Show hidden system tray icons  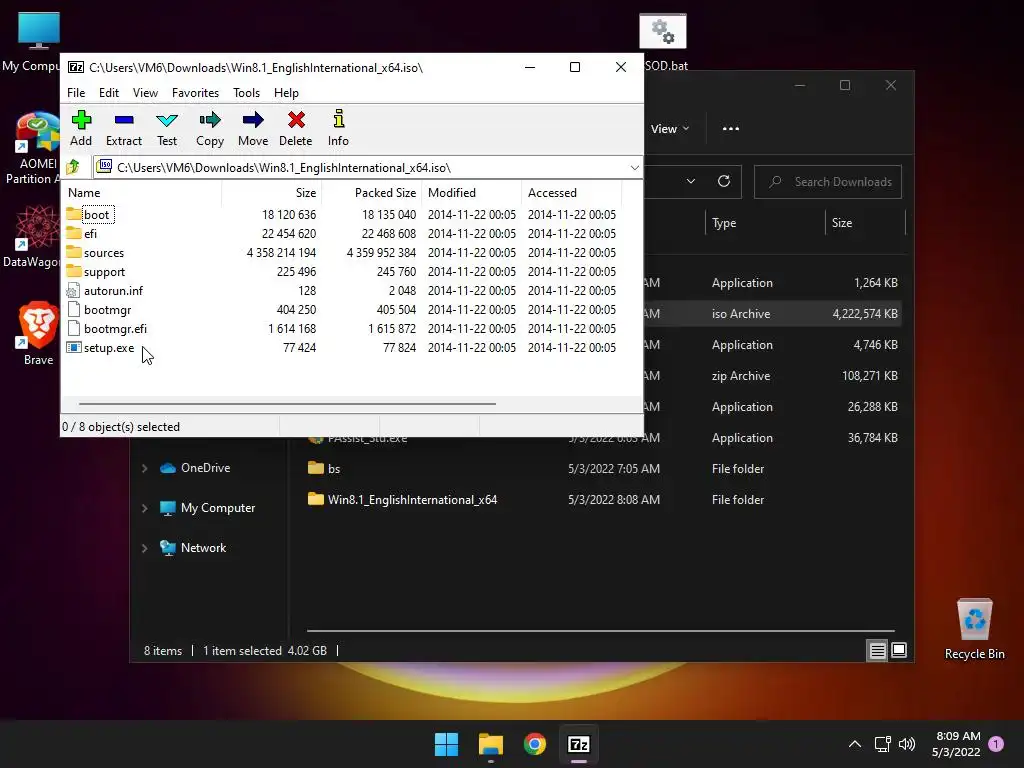[x=854, y=744]
